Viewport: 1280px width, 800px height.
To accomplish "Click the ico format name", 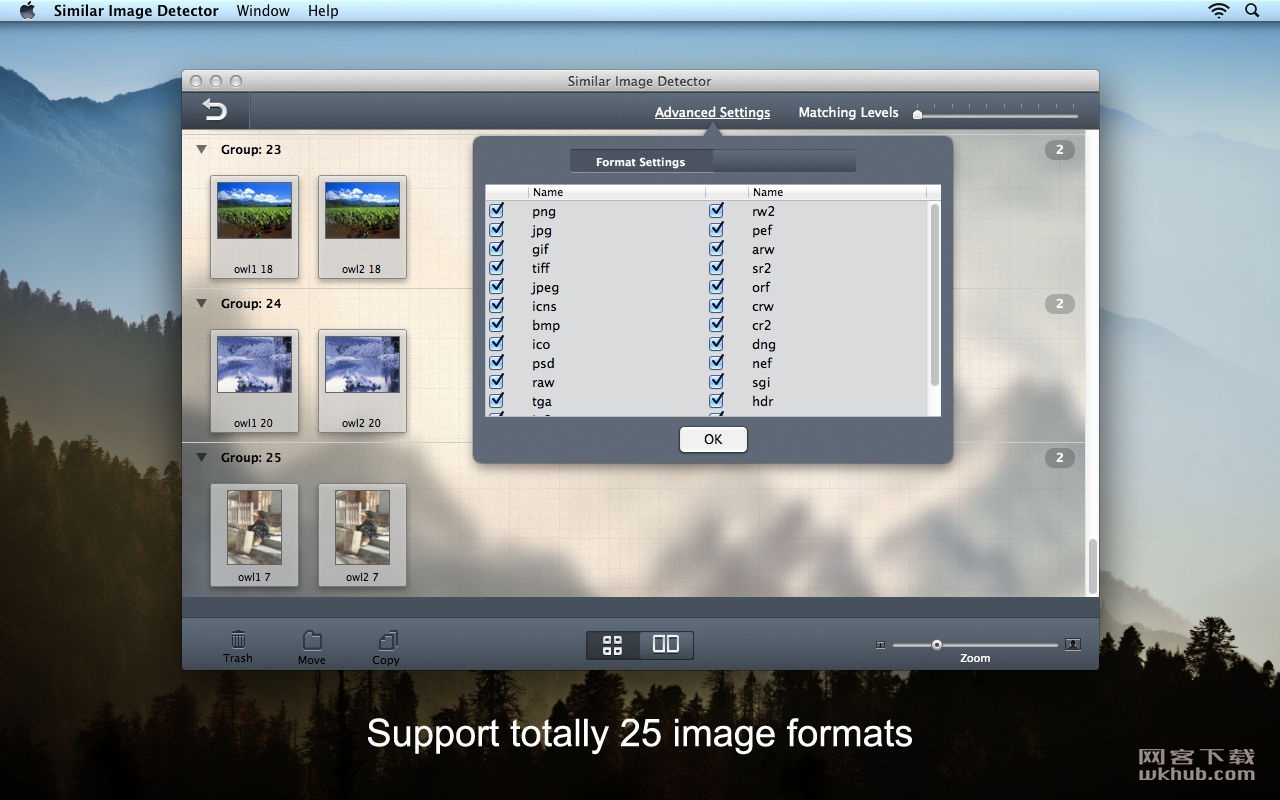I will click(541, 344).
